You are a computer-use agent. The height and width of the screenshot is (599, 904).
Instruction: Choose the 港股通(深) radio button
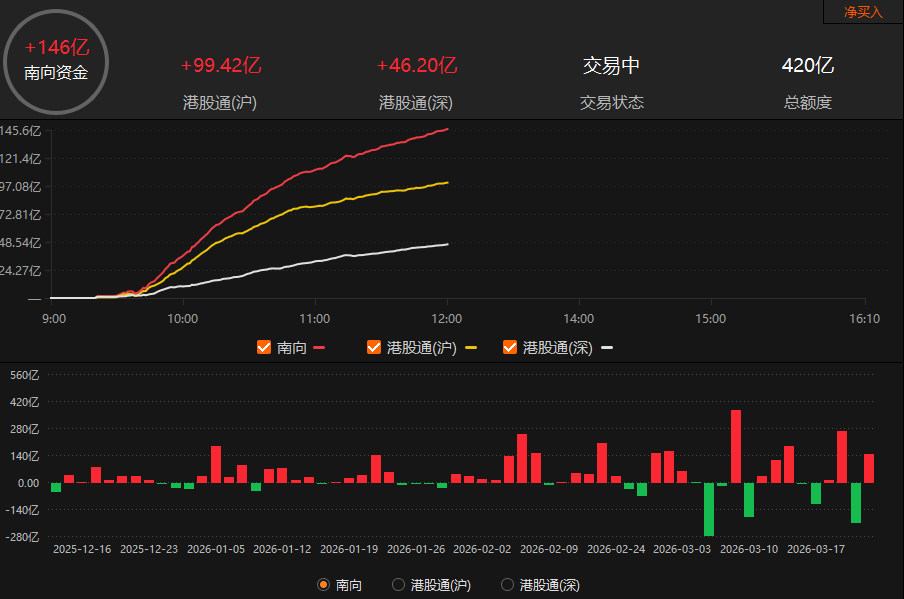coord(507,585)
